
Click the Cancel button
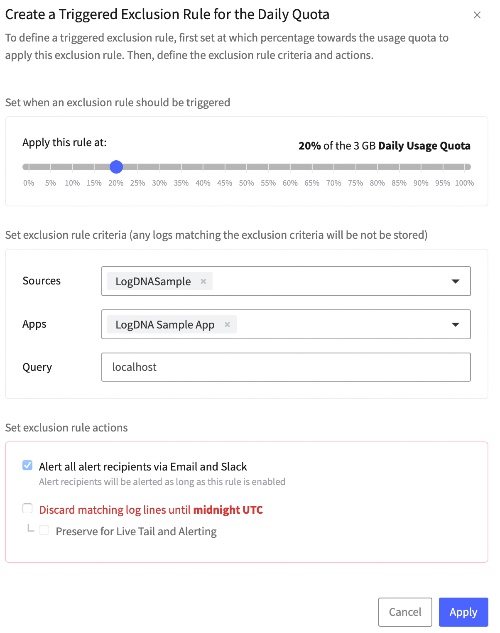coord(405,612)
